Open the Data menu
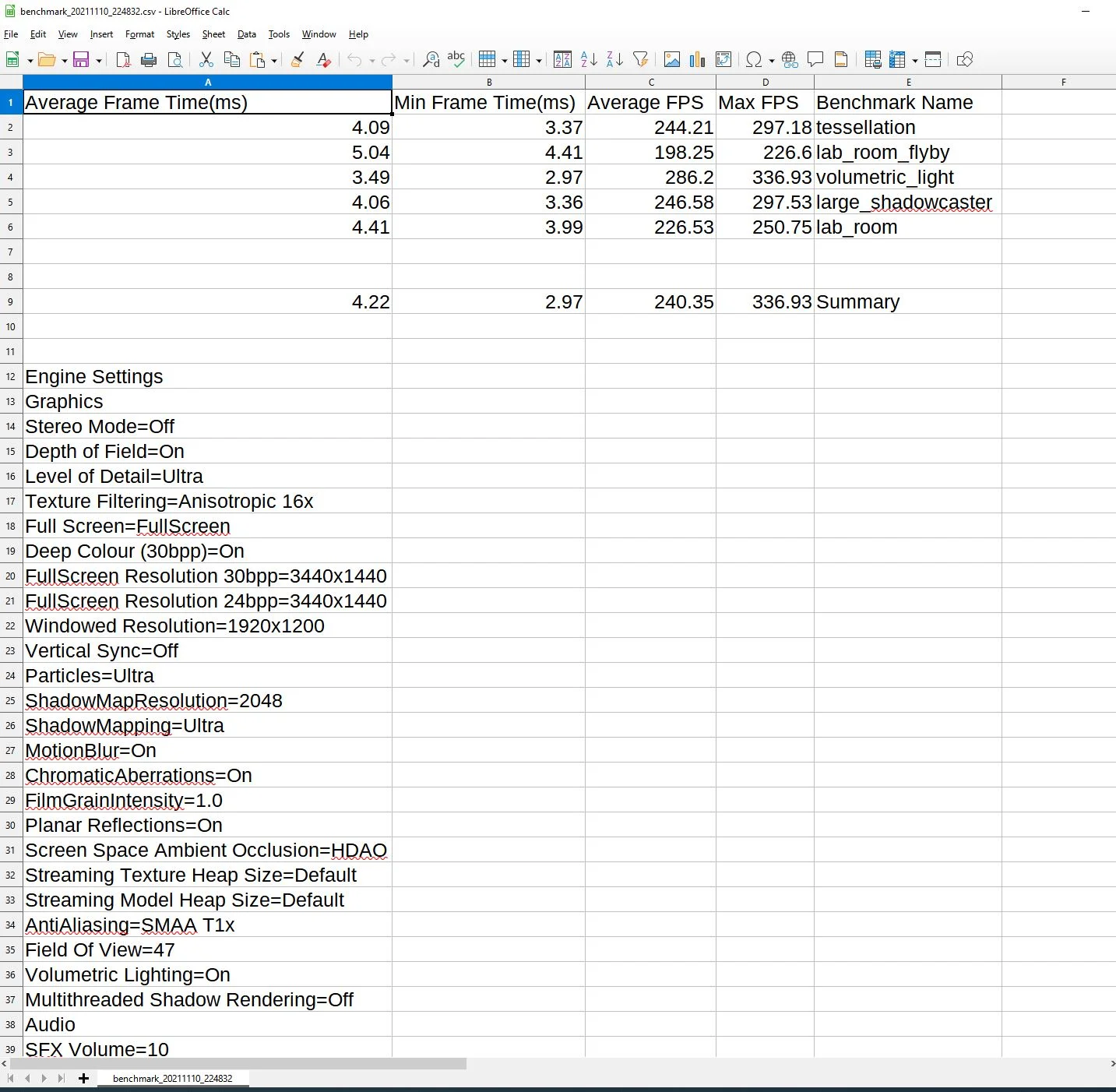 click(247, 34)
